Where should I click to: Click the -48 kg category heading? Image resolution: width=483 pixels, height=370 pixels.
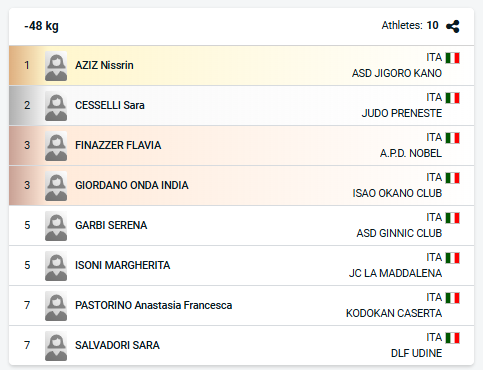[x=41, y=26]
